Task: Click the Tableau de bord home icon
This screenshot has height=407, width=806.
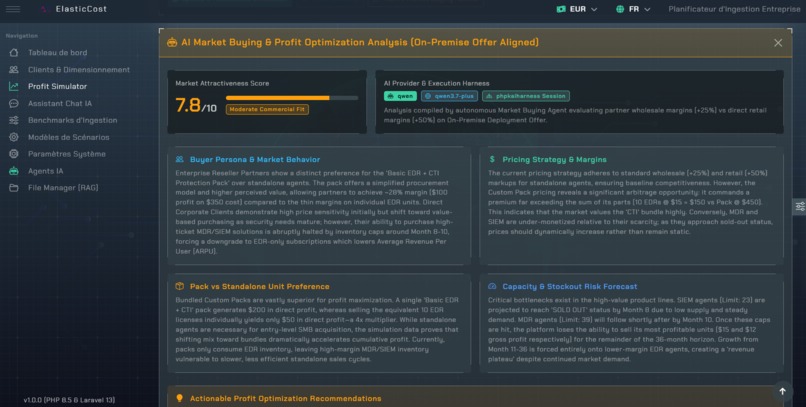Action: tap(14, 52)
